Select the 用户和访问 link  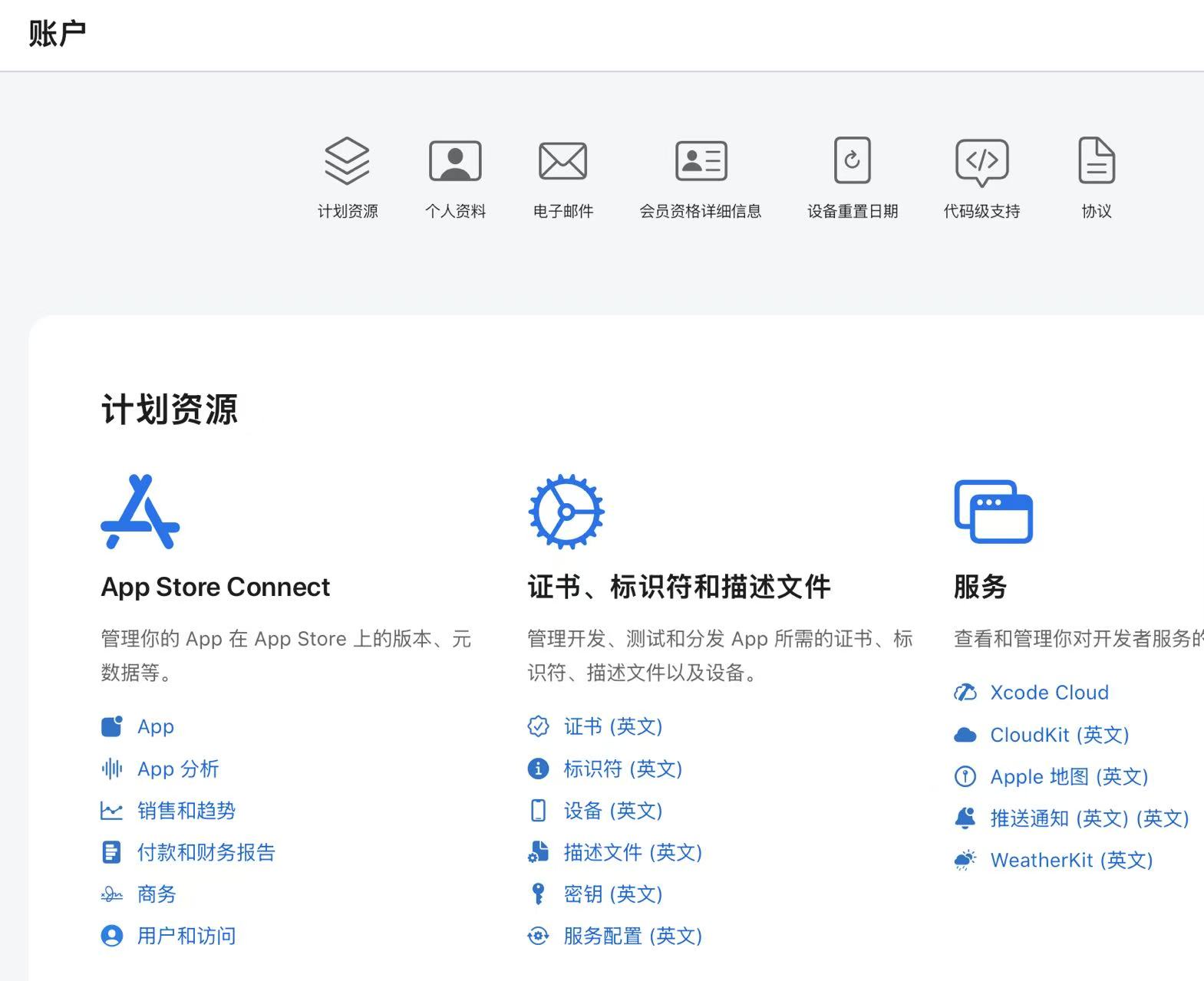tap(186, 936)
